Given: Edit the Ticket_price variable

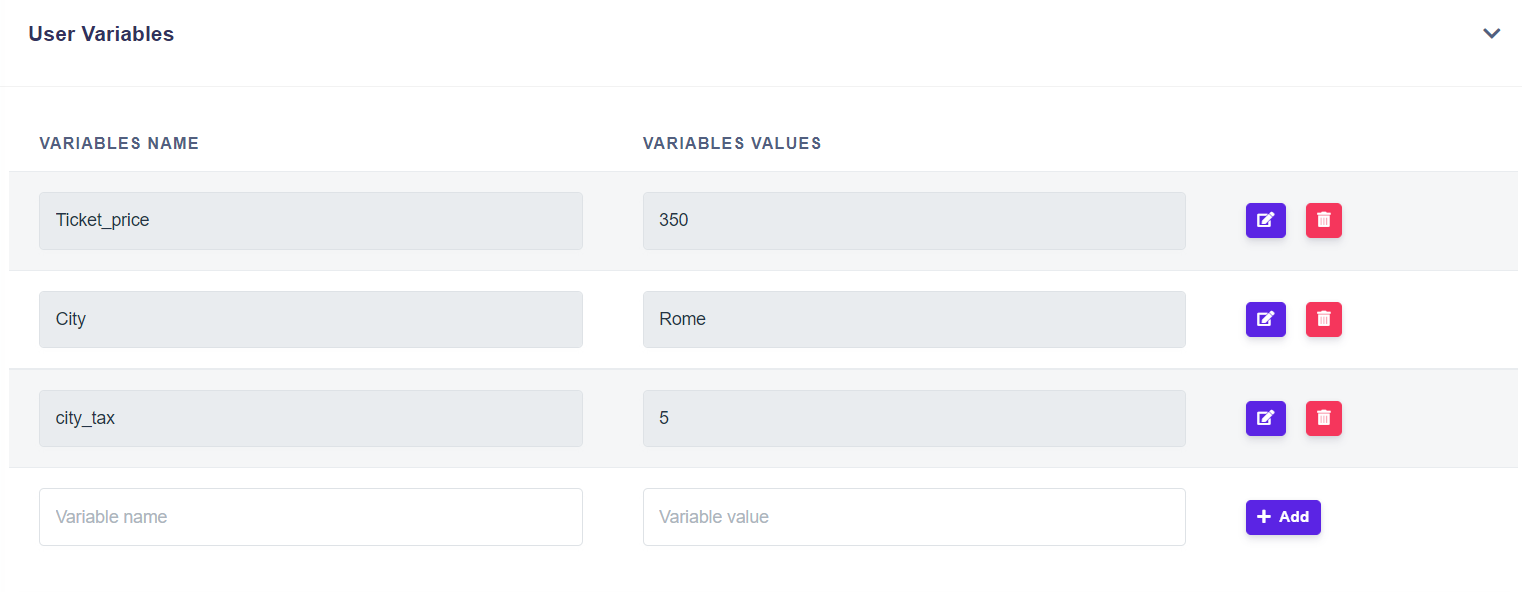Looking at the screenshot, I should 1265,220.
